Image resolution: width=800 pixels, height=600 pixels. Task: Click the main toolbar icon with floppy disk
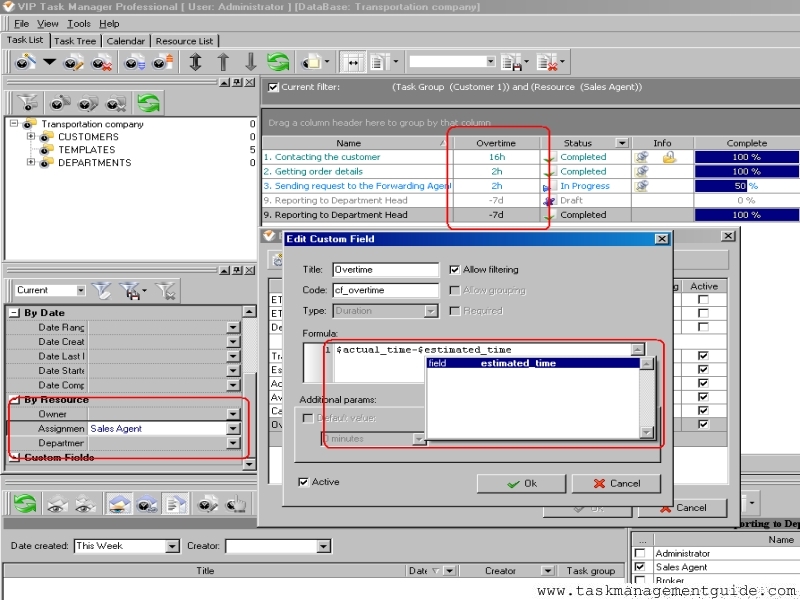pyautogui.click(x=512, y=63)
